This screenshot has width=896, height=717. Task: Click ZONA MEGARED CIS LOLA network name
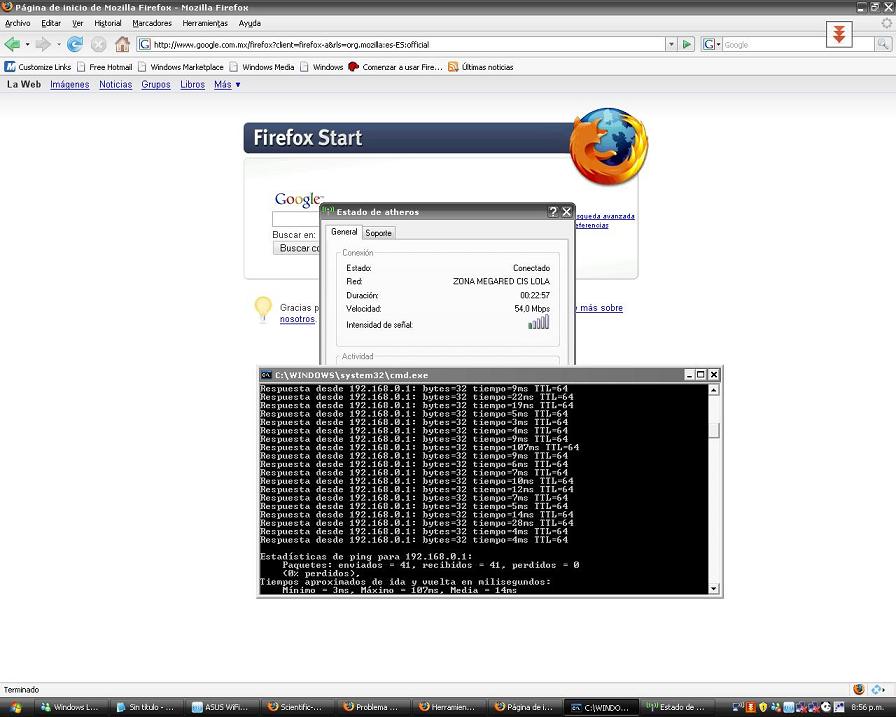click(501, 281)
